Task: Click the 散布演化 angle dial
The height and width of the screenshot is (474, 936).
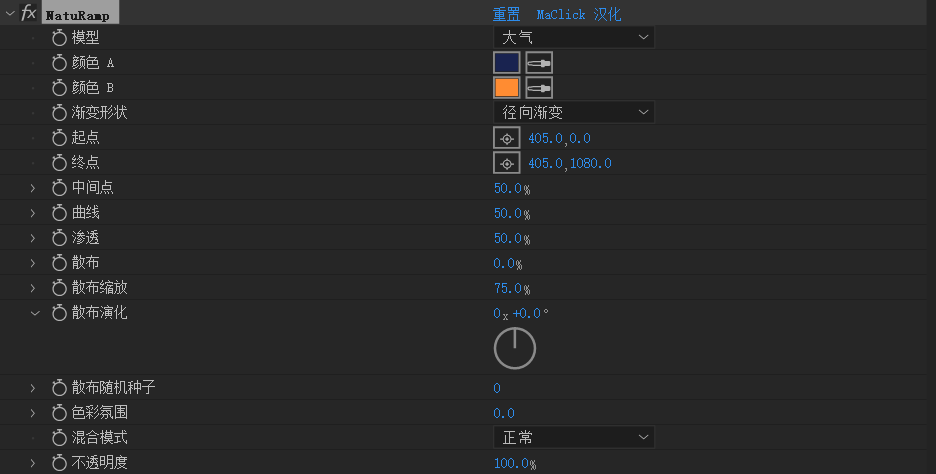Action: point(515,348)
